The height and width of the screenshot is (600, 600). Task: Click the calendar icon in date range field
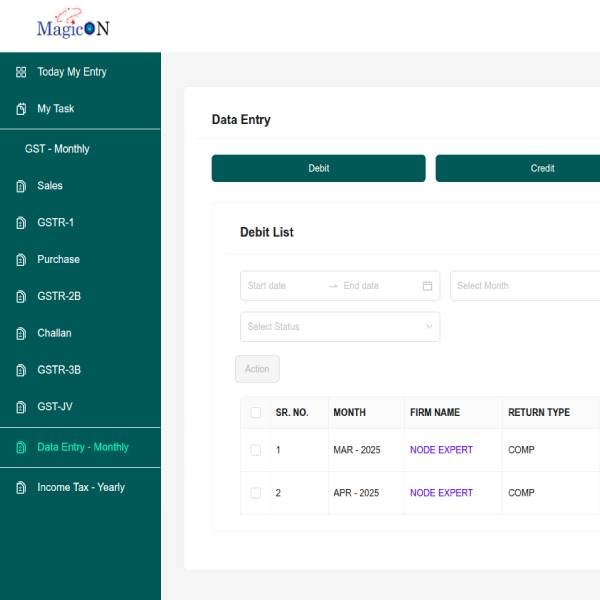(427, 286)
